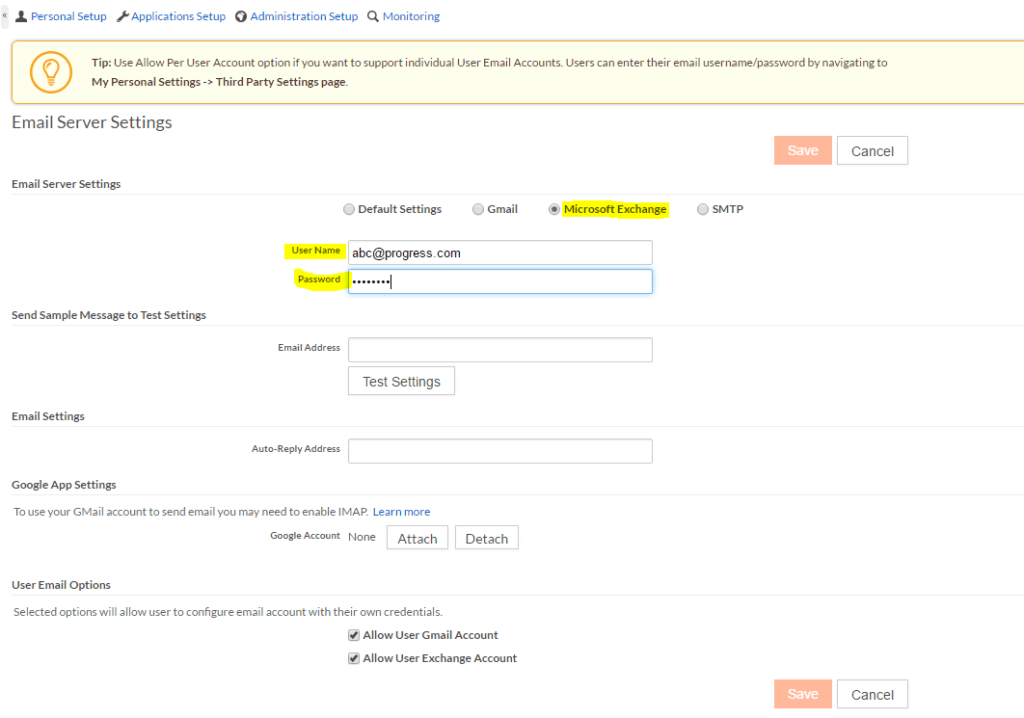This screenshot has width=1024, height=718.
Task: Open the Applications Setup menu
Action: coord(171,17)
